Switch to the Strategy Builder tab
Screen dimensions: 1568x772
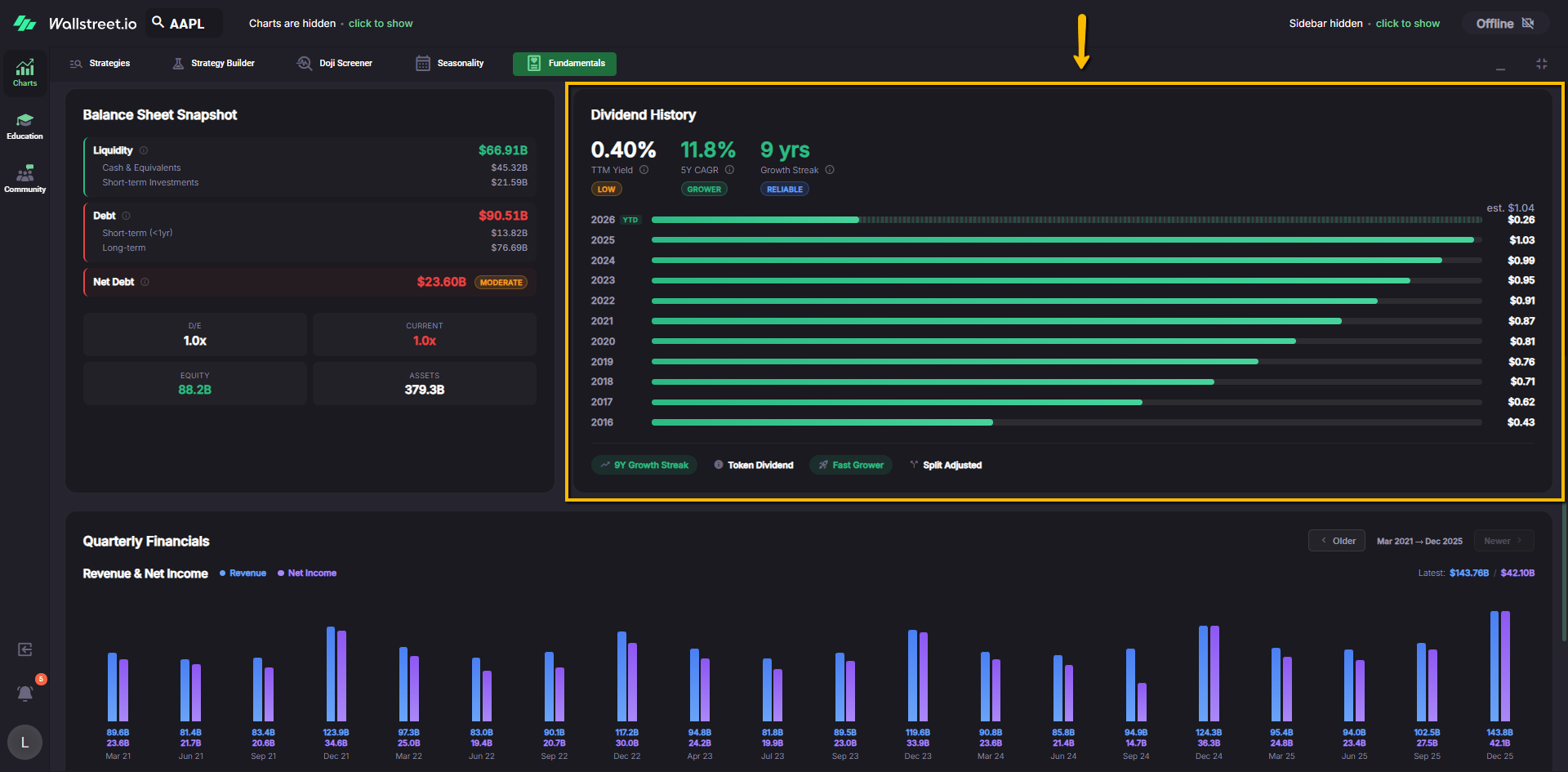(214, 64)
